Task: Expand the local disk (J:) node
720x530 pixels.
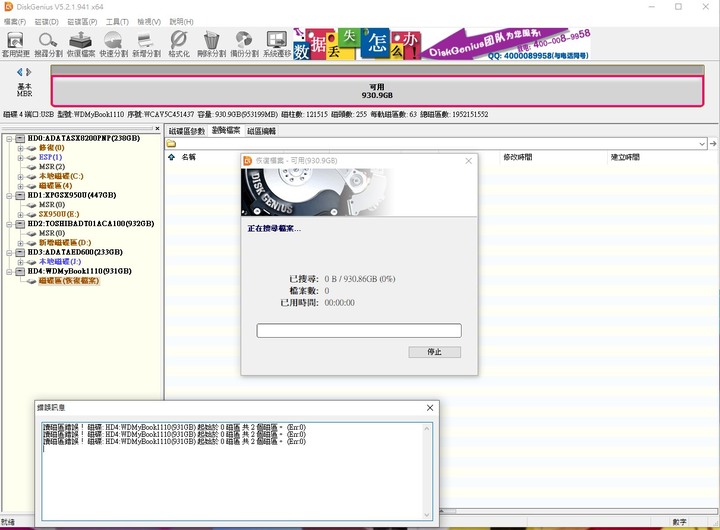Action: [20, 262]
